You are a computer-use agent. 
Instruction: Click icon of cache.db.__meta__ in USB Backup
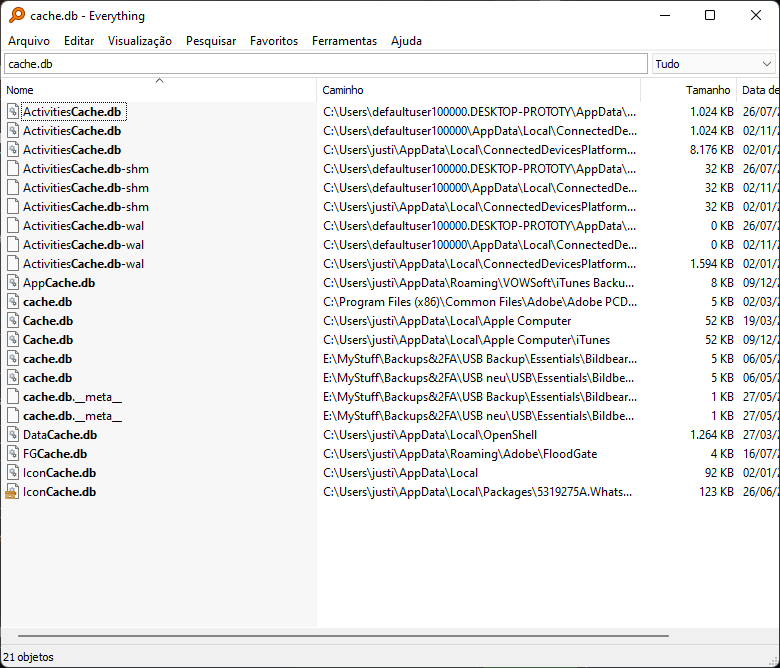tap(13, 396)
